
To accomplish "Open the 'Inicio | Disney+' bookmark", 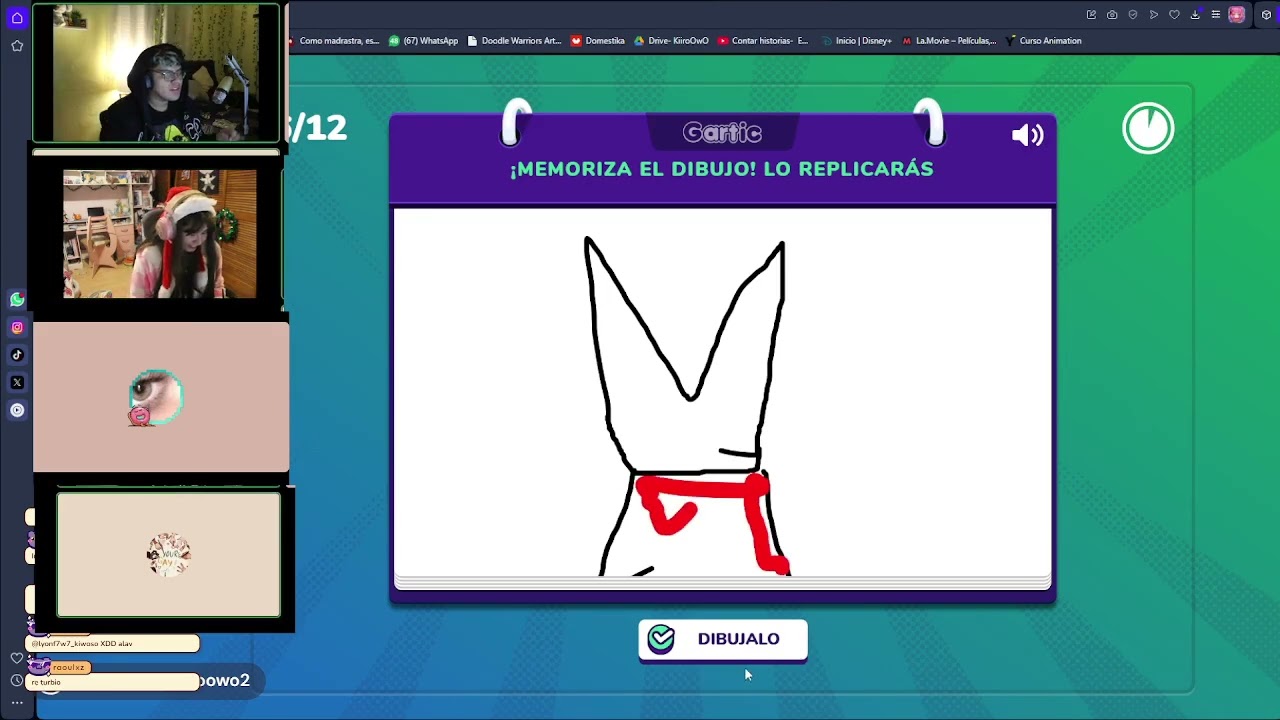I will click(857, 41).
